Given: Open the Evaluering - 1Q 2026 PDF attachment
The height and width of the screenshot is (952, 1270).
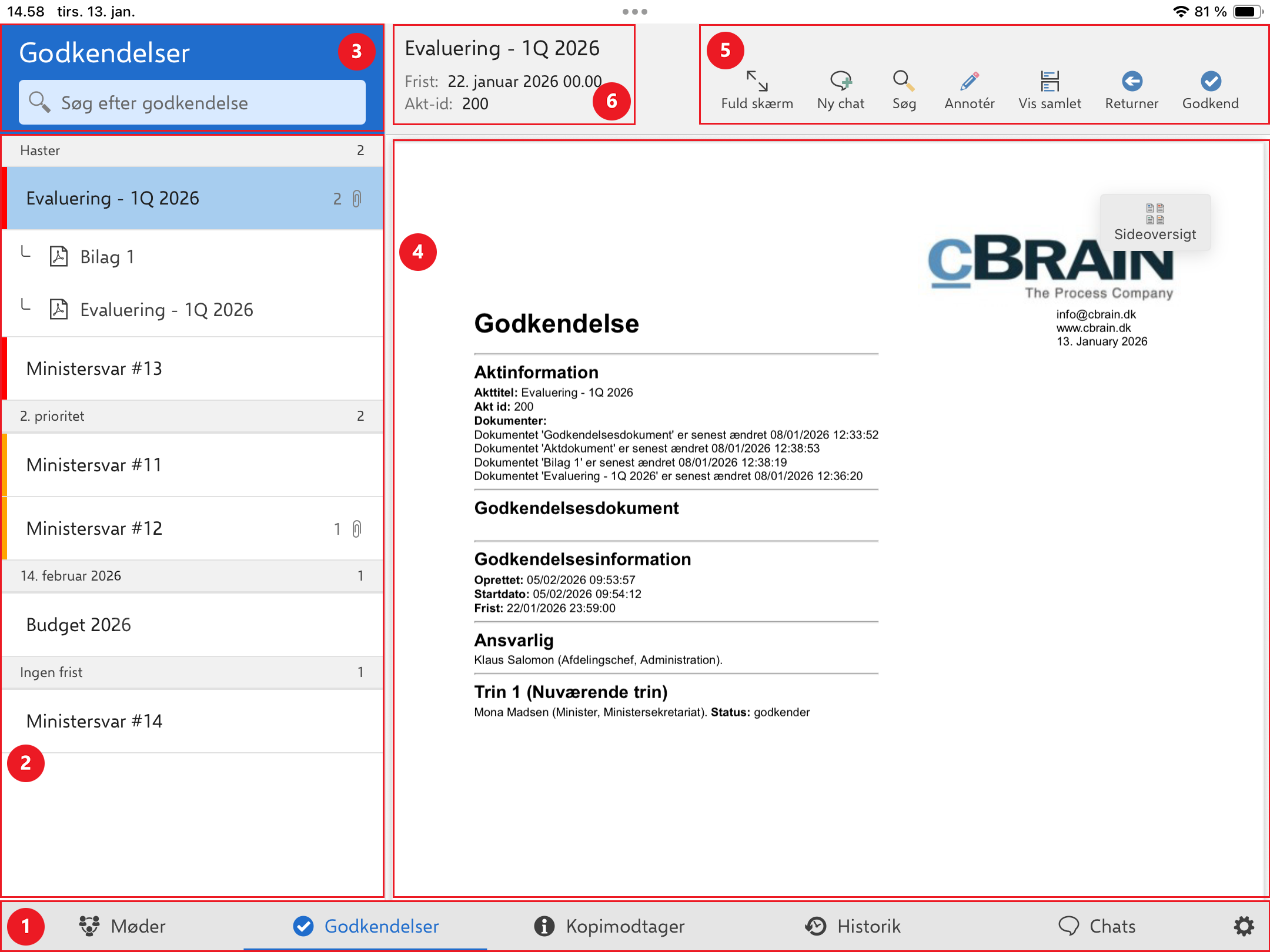Looking at the screenshot, I should (193, 310).
